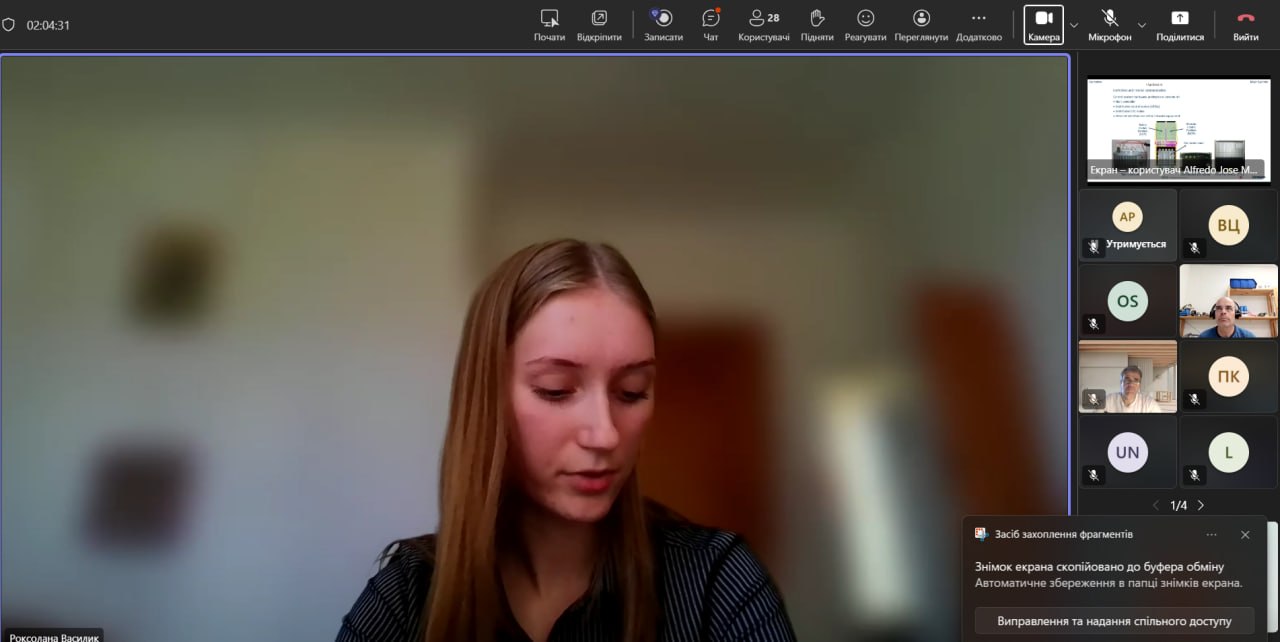Select the UN participant tile

[x=1128, y=452]
